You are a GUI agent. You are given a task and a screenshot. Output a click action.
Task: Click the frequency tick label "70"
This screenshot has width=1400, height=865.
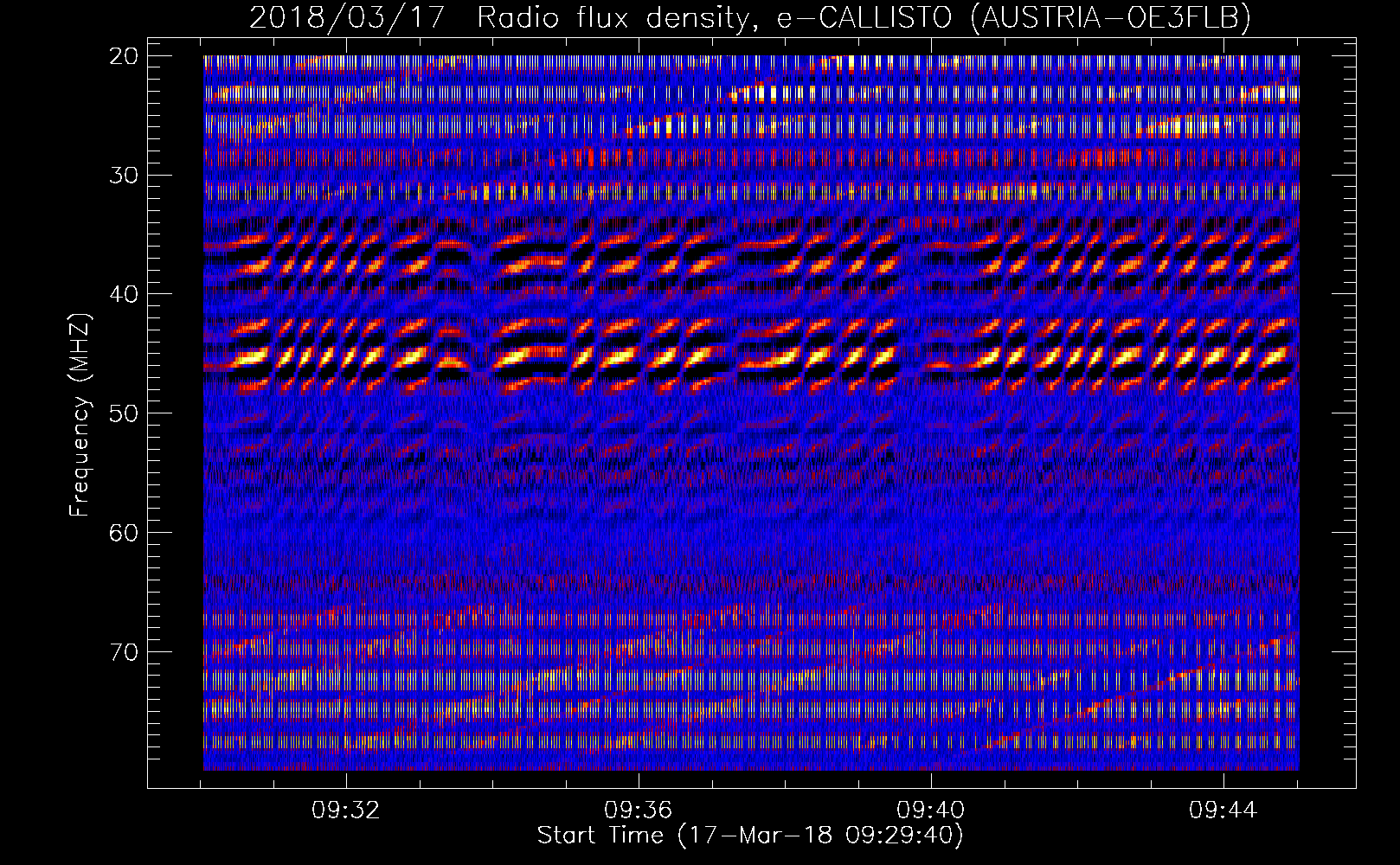(125, 651)
